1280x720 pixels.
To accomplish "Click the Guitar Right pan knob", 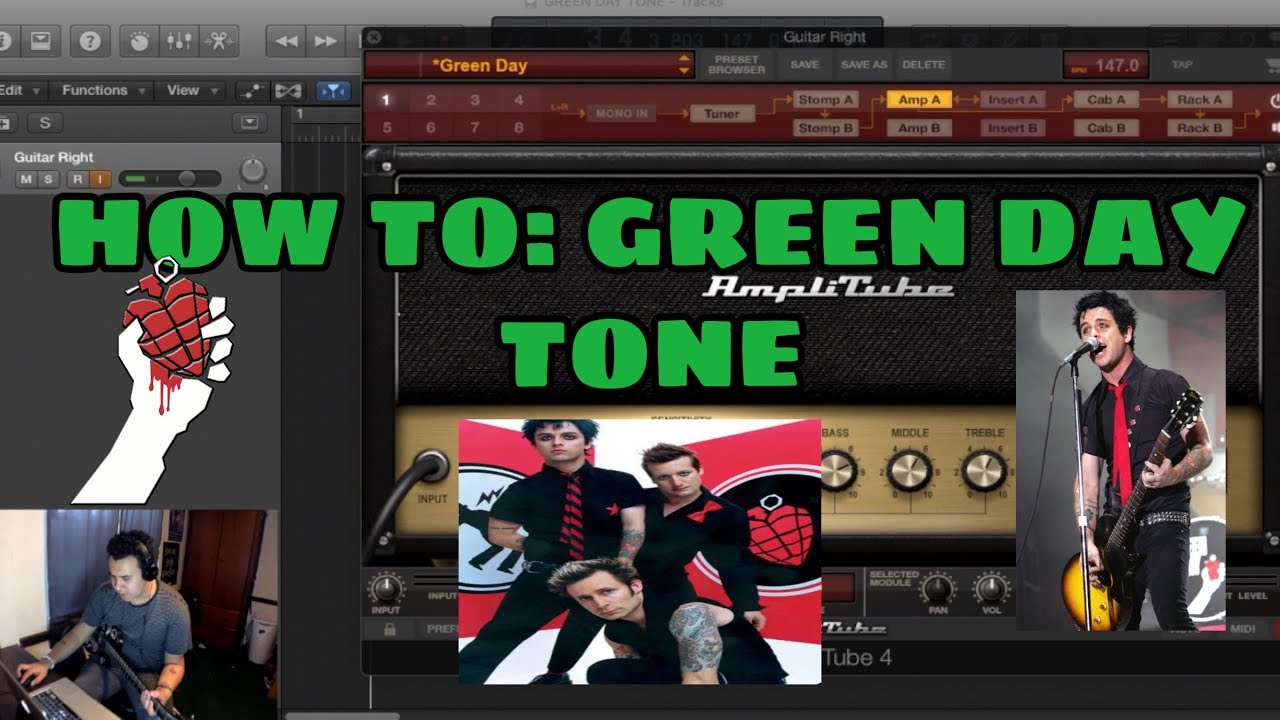I will tap(254, 170).
